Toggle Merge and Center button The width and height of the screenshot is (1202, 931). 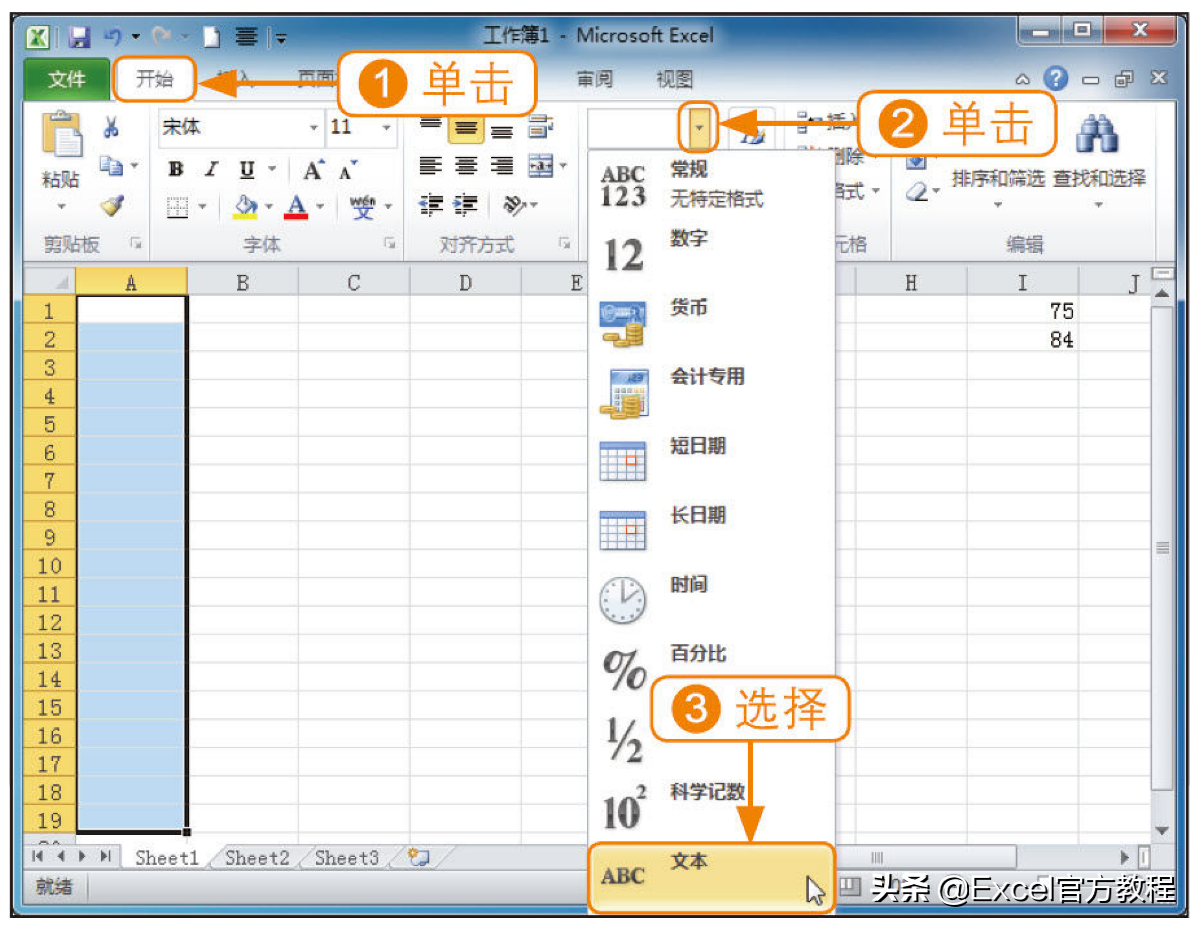click(541, 166)
